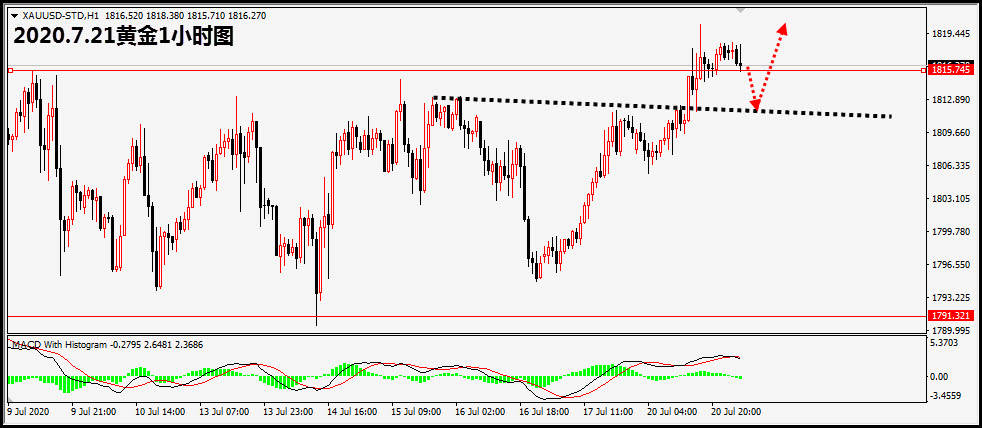
Task: Click the 17 Jul 11:00 time label
Action: (x=606, y=411)
